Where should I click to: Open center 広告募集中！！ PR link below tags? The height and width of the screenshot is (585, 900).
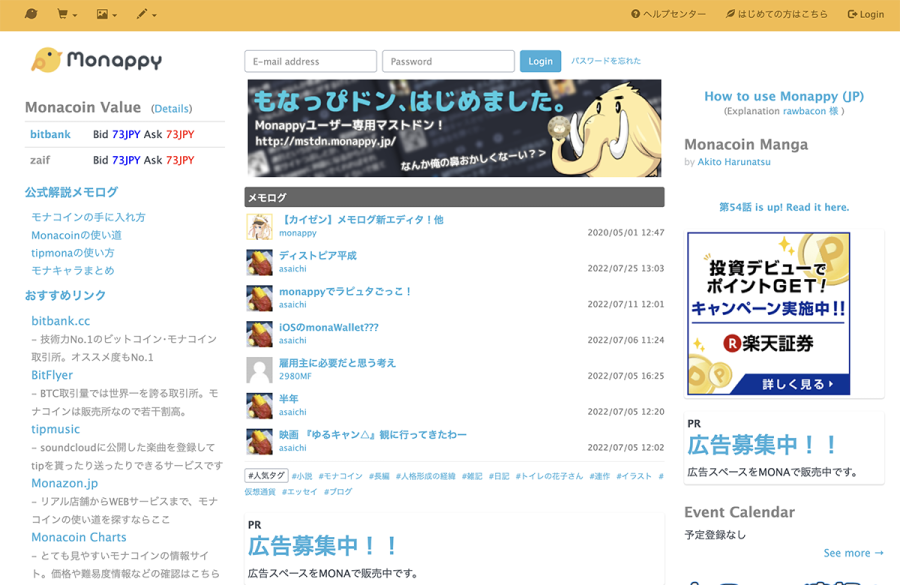click(322, 546)
